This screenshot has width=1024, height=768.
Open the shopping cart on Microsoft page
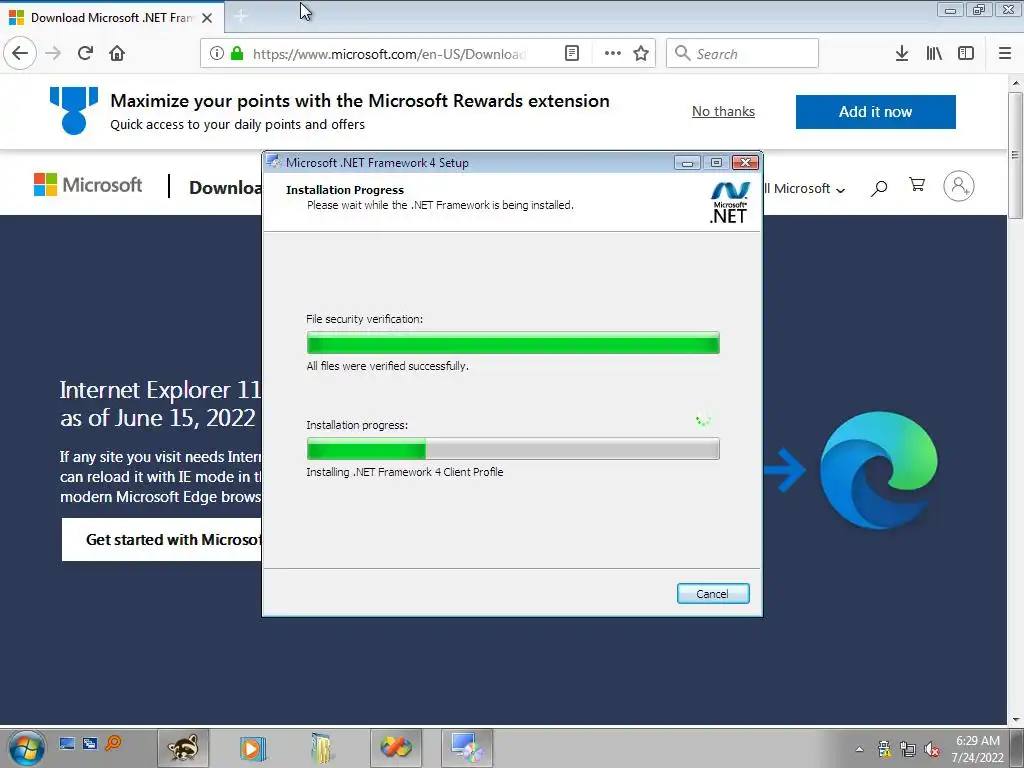click(x=917, y=185)
